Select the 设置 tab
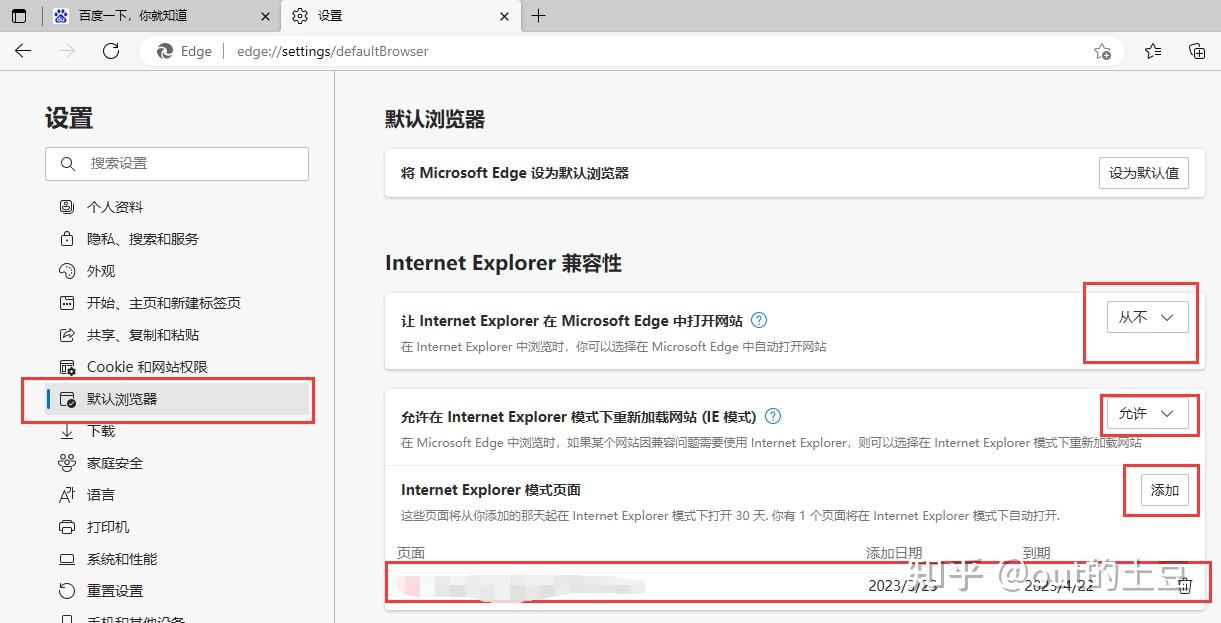Image resolution: width=1221 pixels, height=623 pixels. 400,15
